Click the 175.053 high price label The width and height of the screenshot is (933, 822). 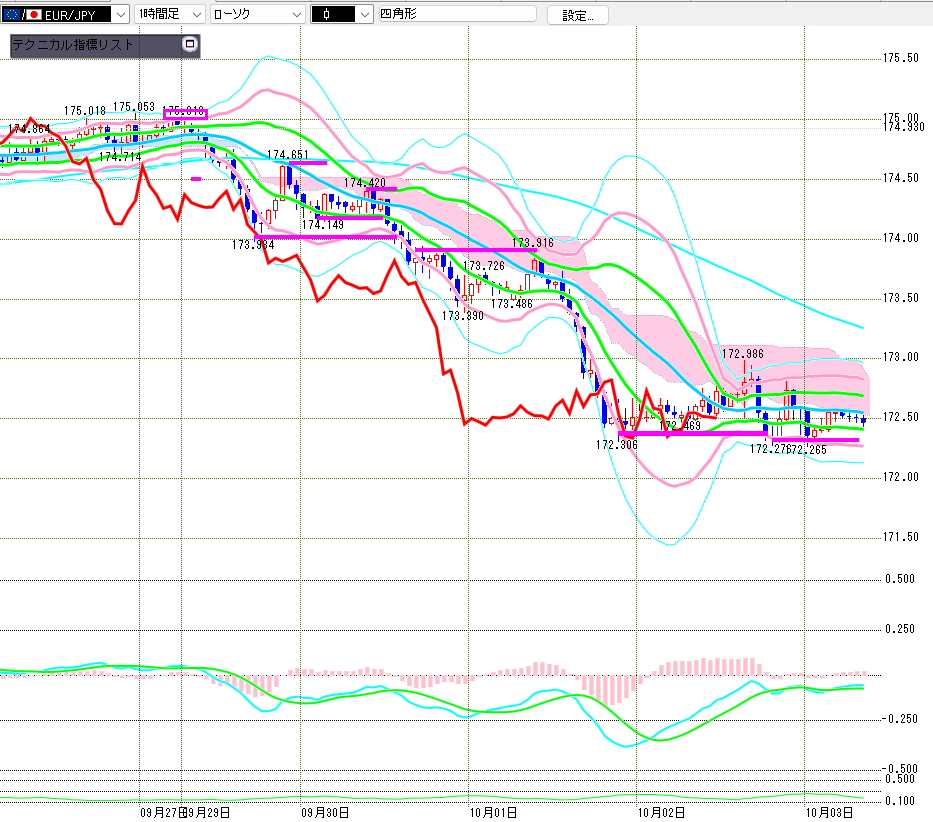pos(133,107)
